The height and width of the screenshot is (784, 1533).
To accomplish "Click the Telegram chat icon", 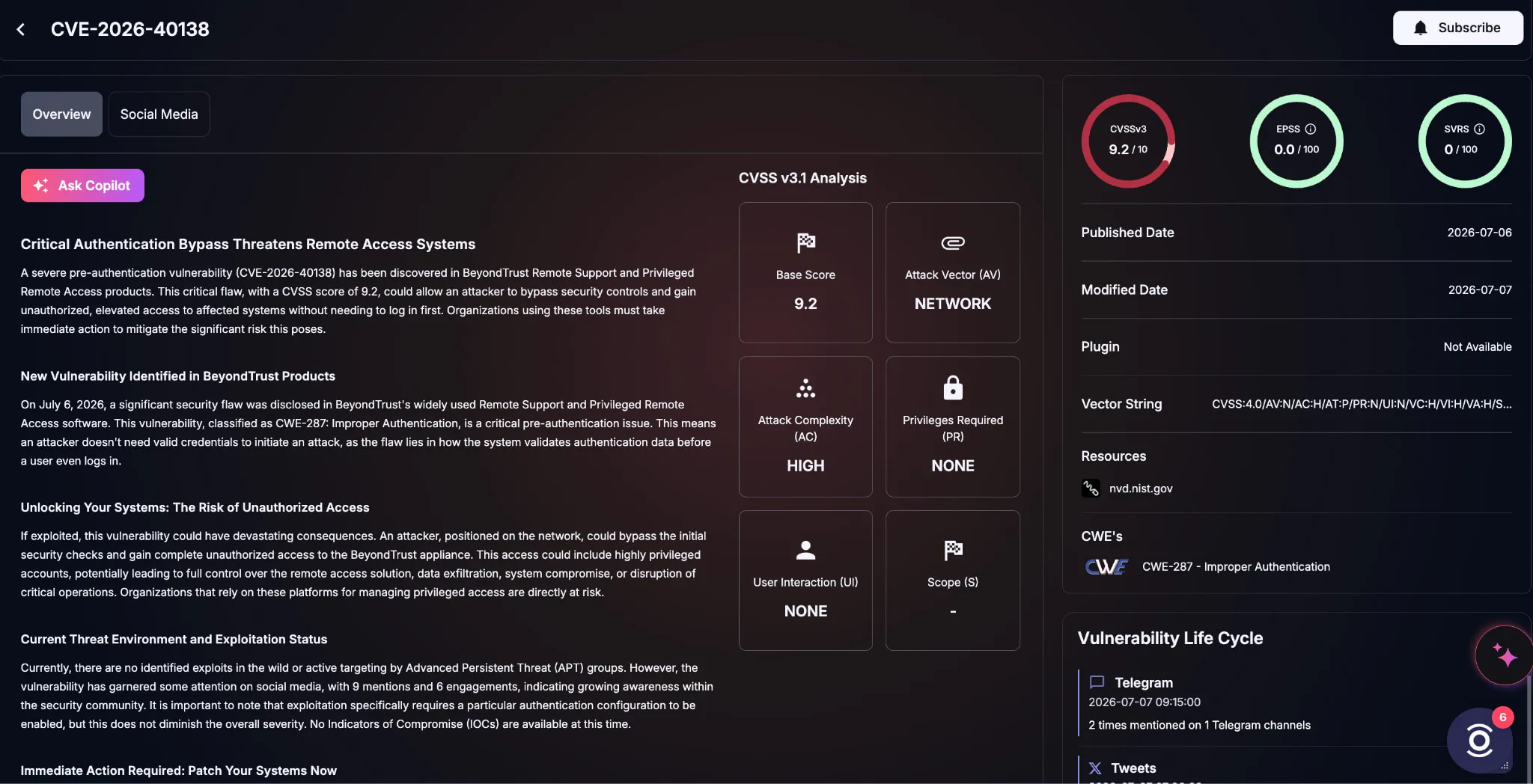I will pyautogui.click(x=1097, y=682).
